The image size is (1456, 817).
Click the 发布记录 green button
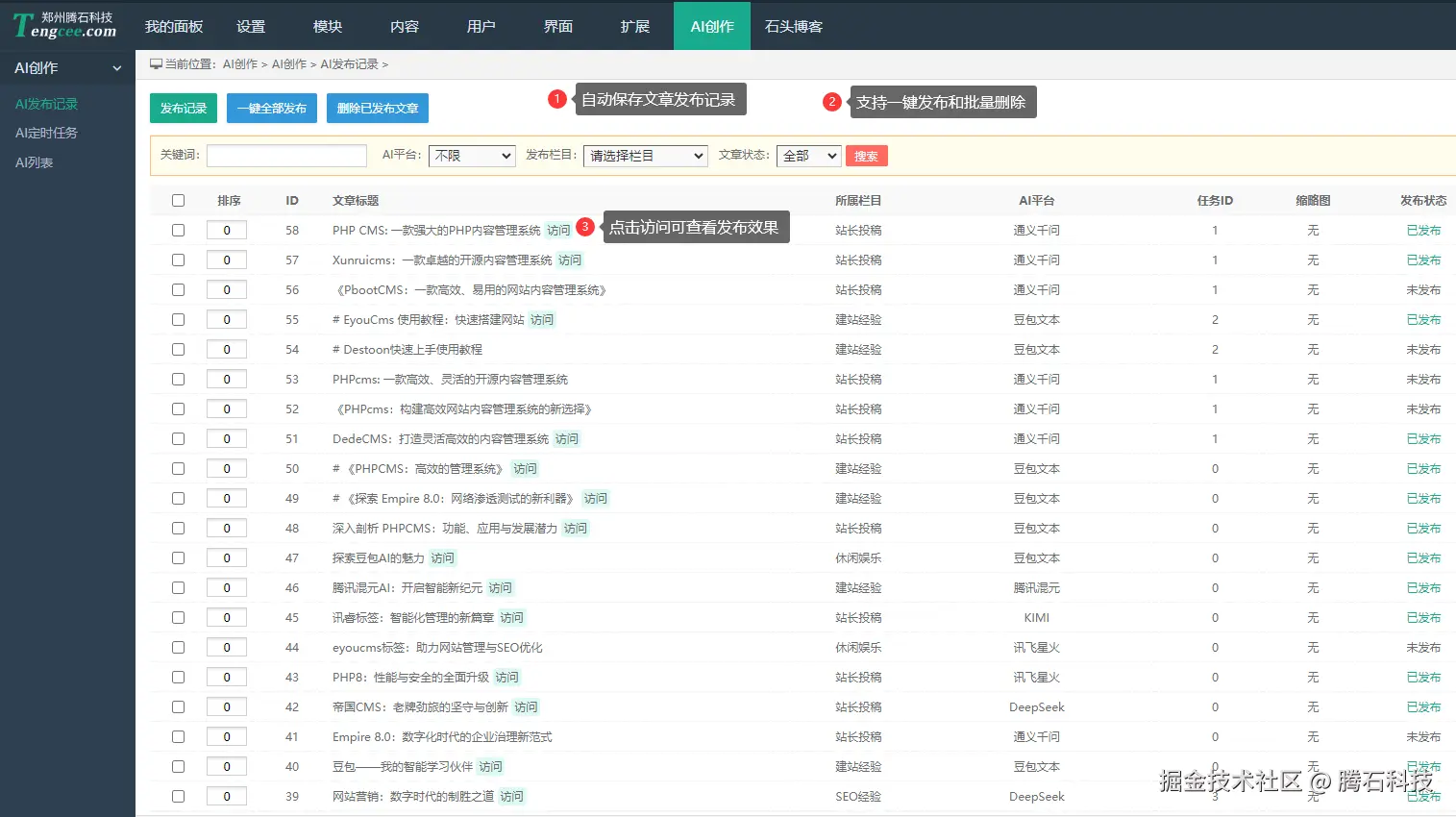(184, 109)
